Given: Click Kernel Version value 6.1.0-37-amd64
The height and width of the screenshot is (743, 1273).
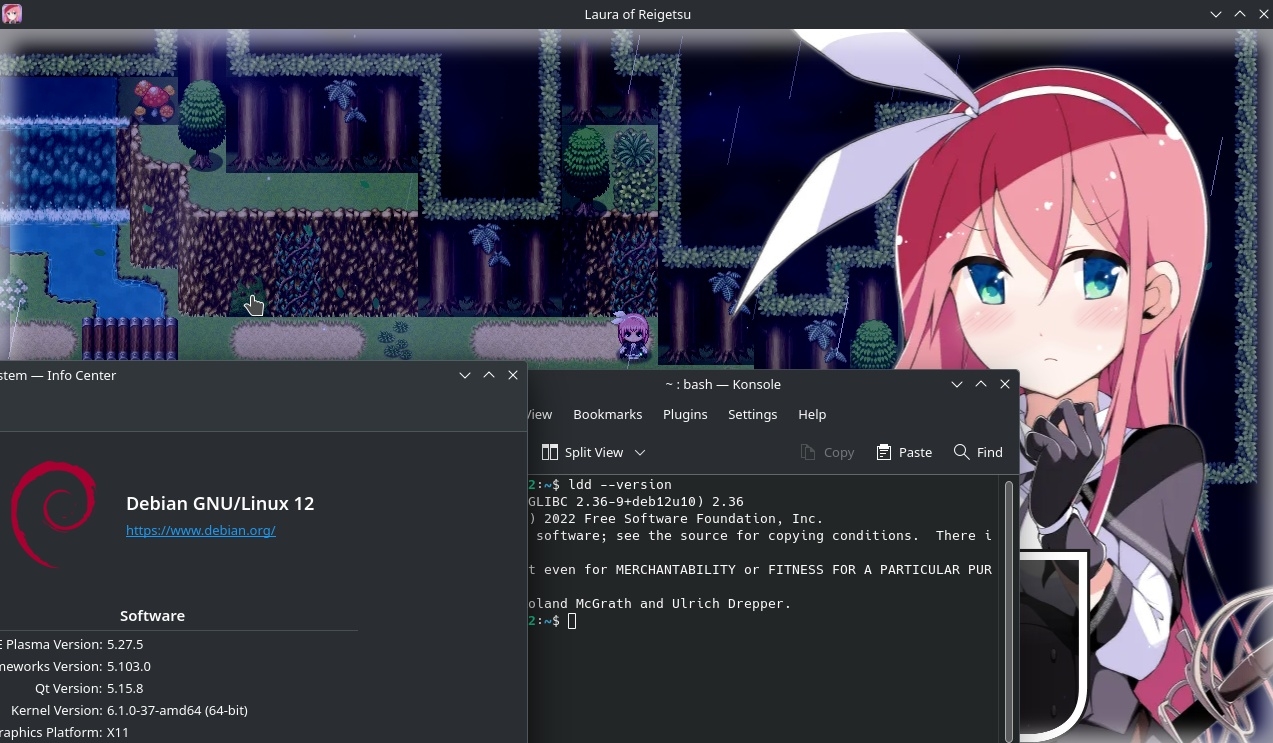Looking at the screenshot, I should click(x=177, y=711).
